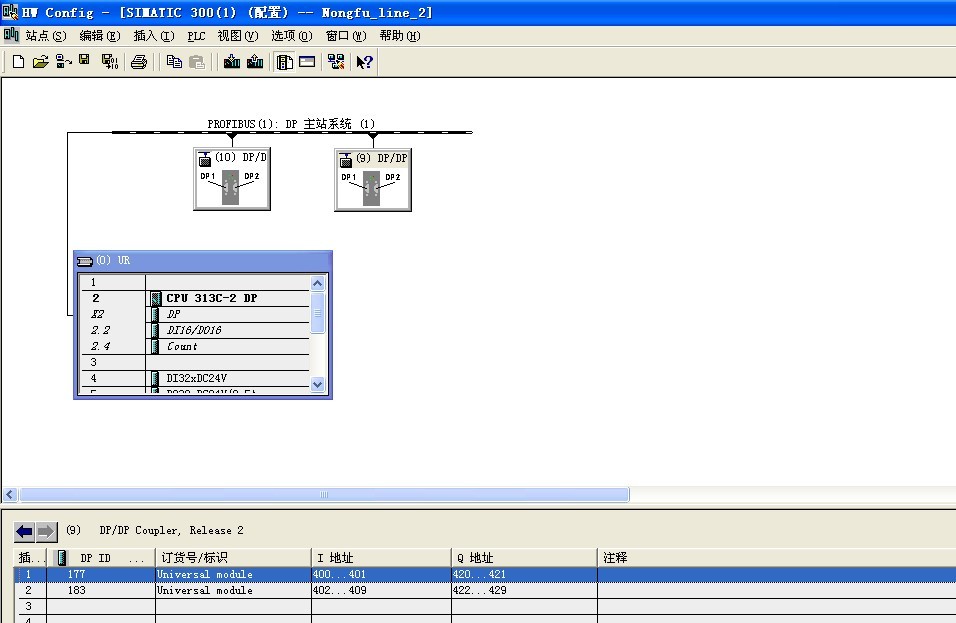Click I address cell 402...409
The image size is (956, 623).
pyautogui.click(x=382, y=590)
